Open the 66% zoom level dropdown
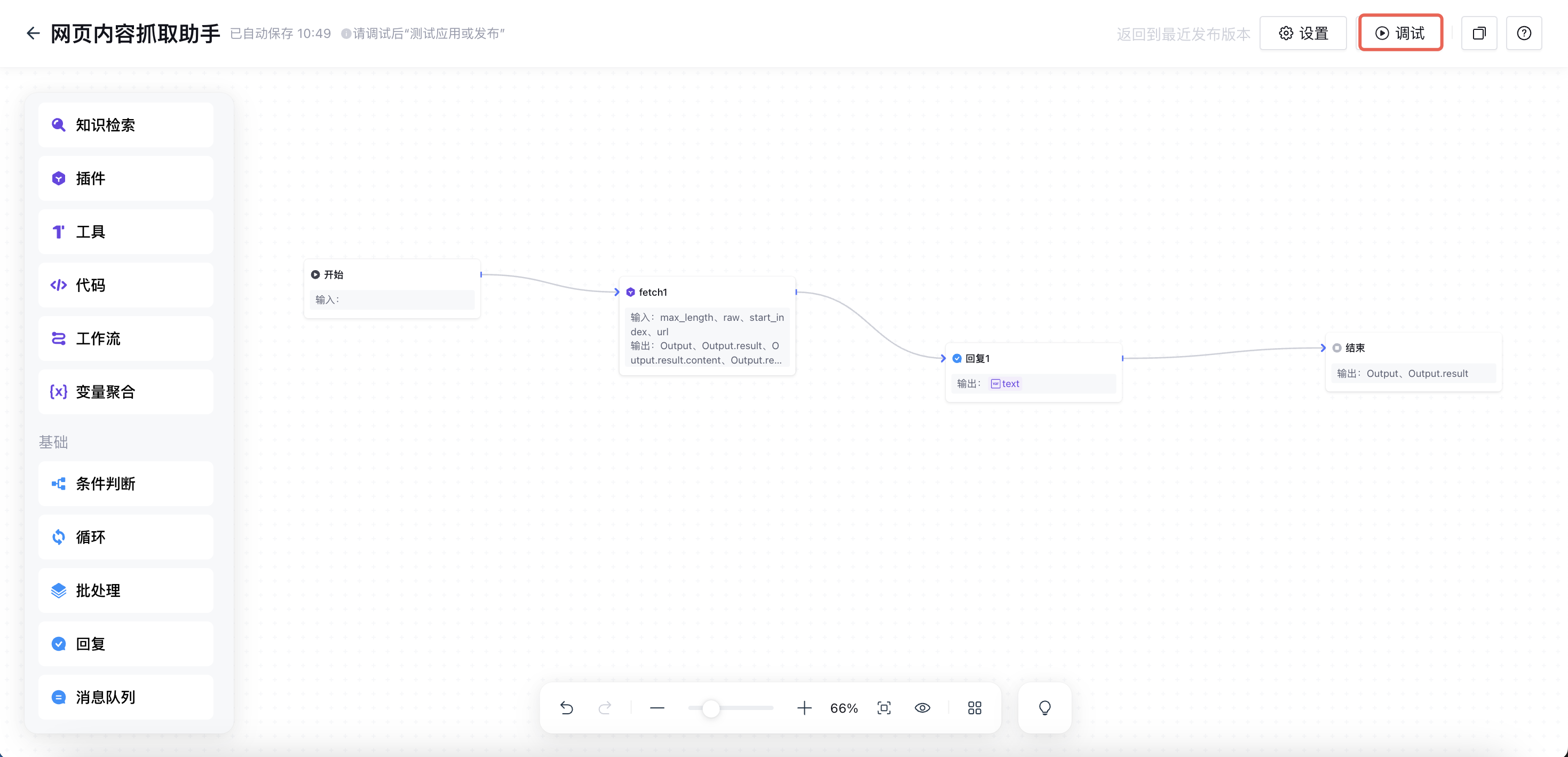The image size is (1568, 757). (844, 708)
